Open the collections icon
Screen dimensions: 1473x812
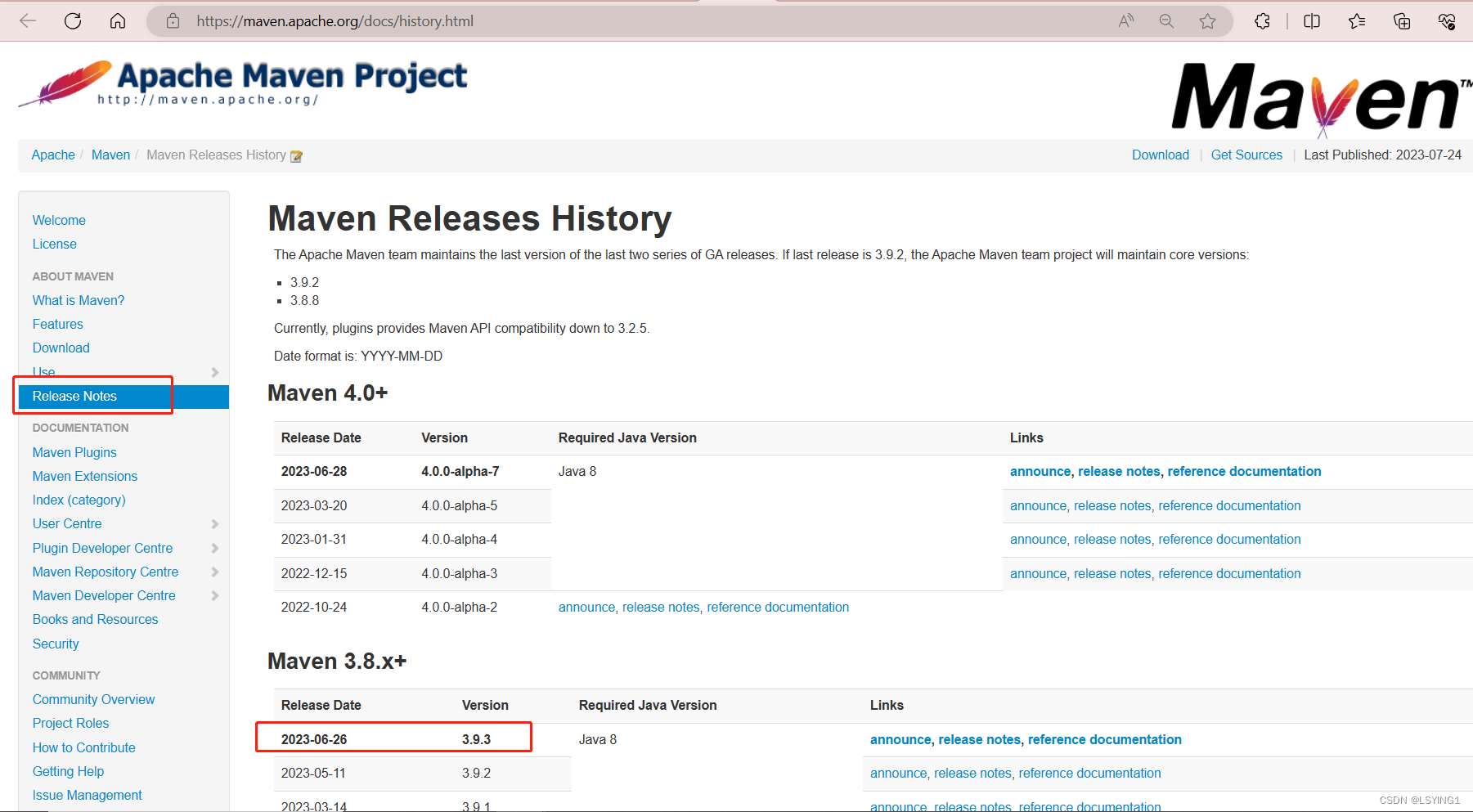click(x=1402, y=21)
